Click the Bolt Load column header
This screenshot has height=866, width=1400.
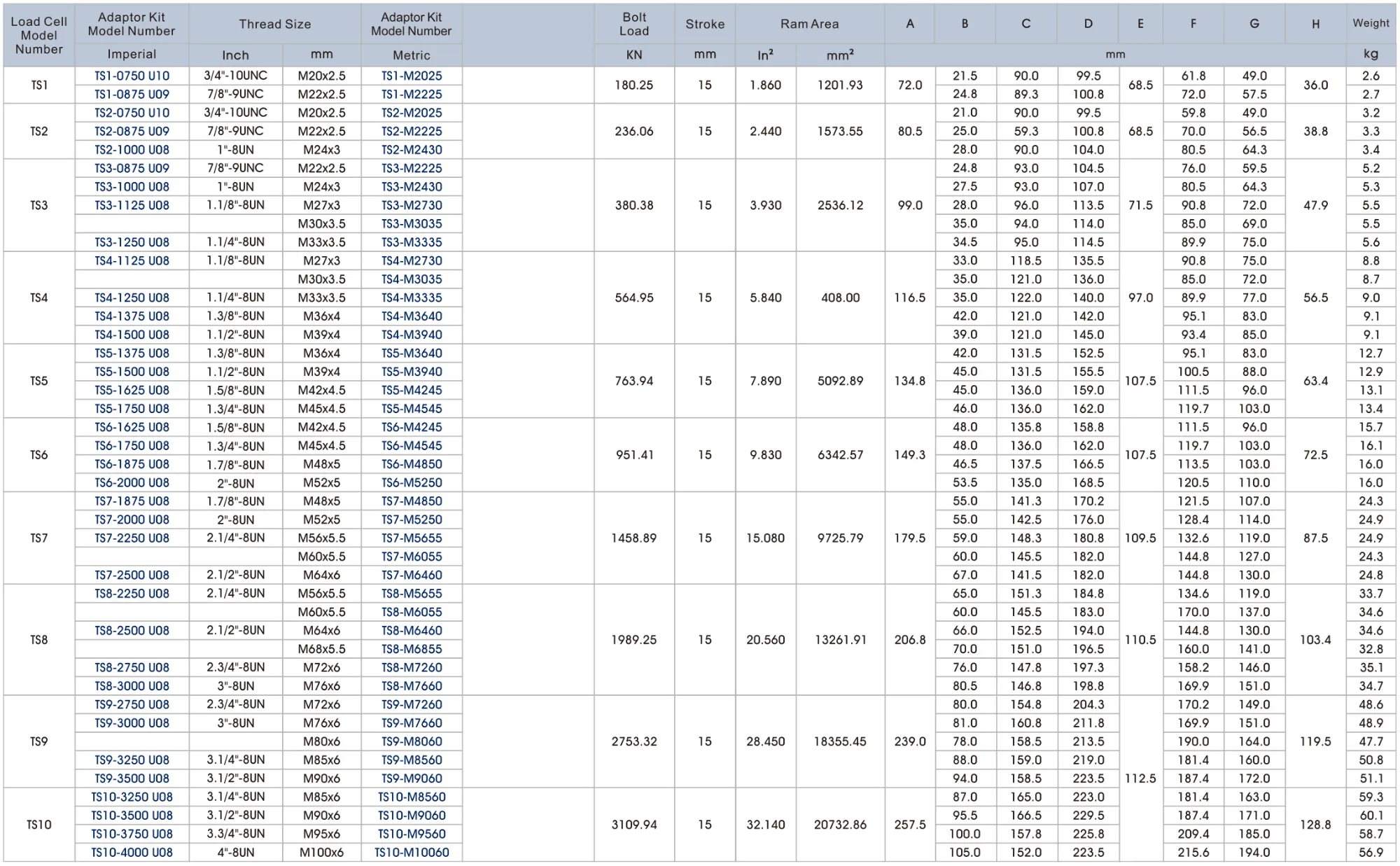634,24
